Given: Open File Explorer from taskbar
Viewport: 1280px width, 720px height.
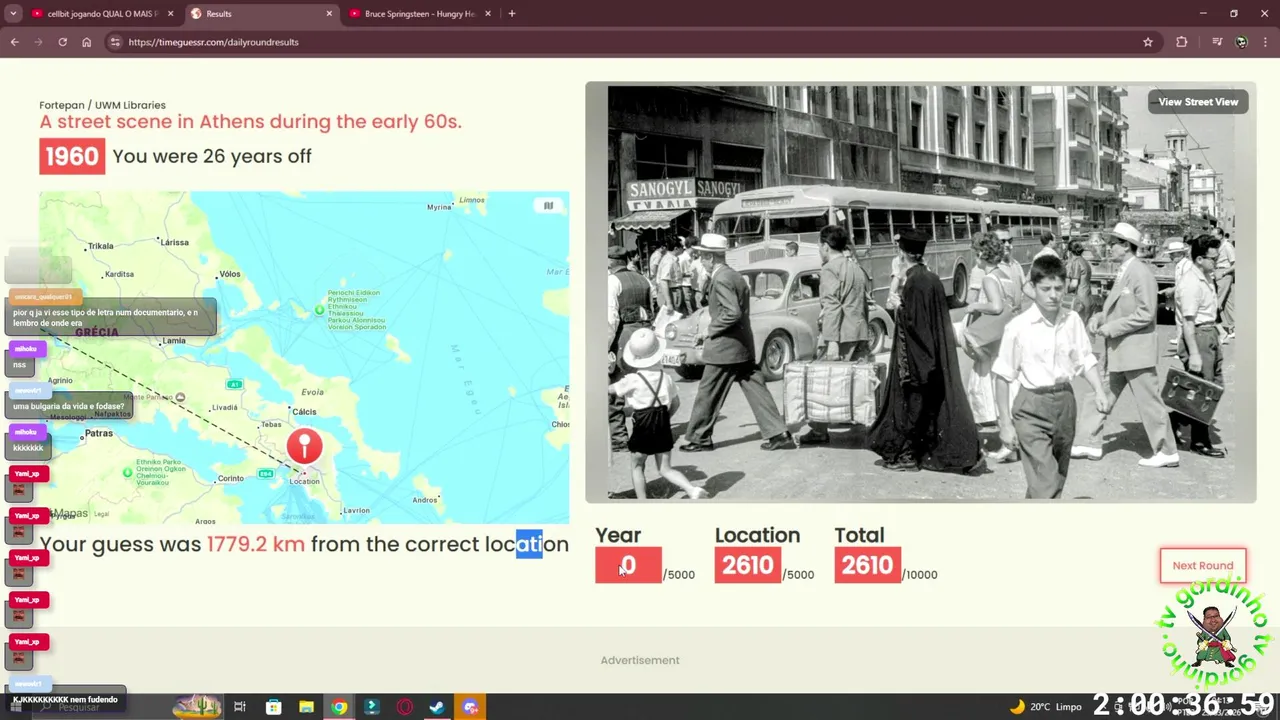Looking at the screenshot, I should pyautogui.click(x=306, y=707).
